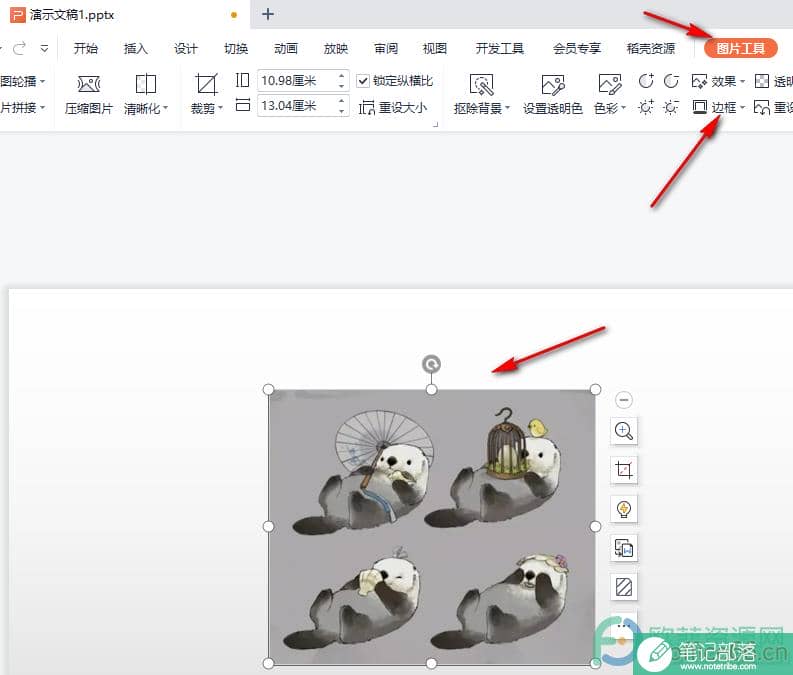Expand the 色彩 dropdown arrow
Viewport: 793px width, 675px height.
click(624, 108)
